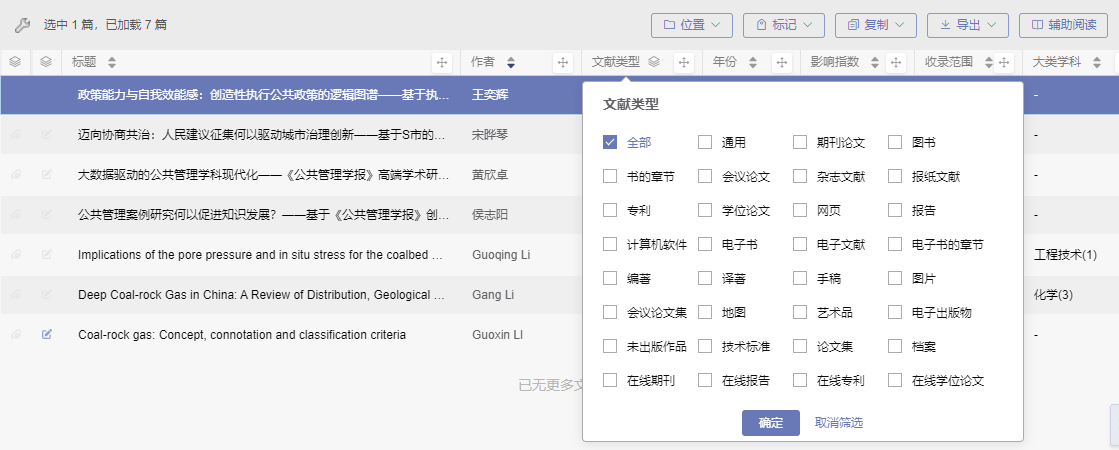Click note edit icon in Gang Li row
Viewport: 1119px width, 450px height.
click(46, 294)
